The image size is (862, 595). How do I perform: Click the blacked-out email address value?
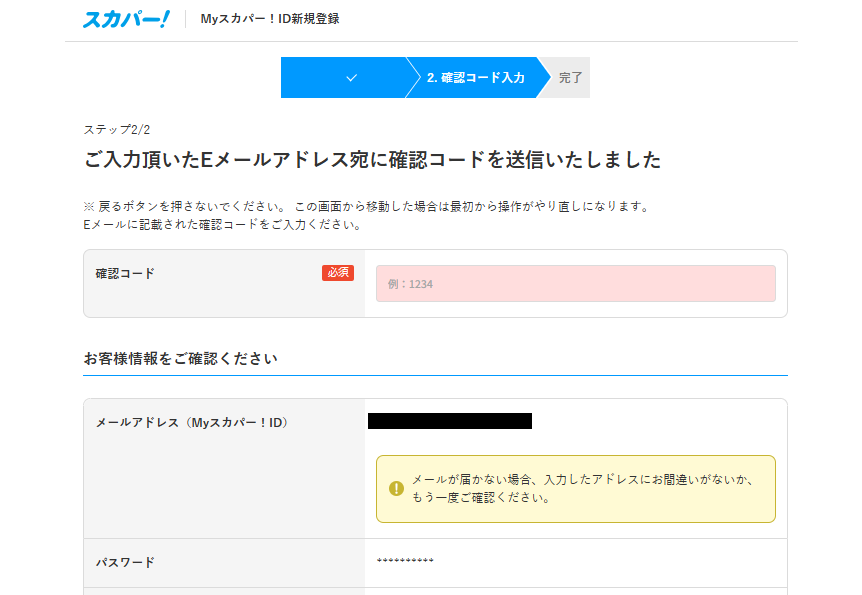pos(449,421)
